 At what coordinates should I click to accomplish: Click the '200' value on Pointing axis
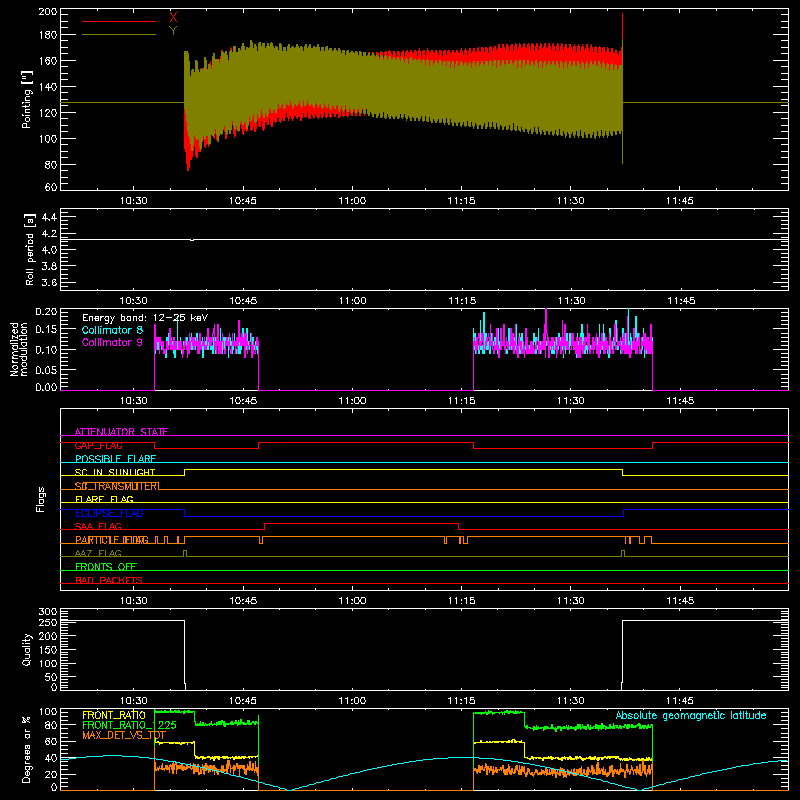point(48,12)
